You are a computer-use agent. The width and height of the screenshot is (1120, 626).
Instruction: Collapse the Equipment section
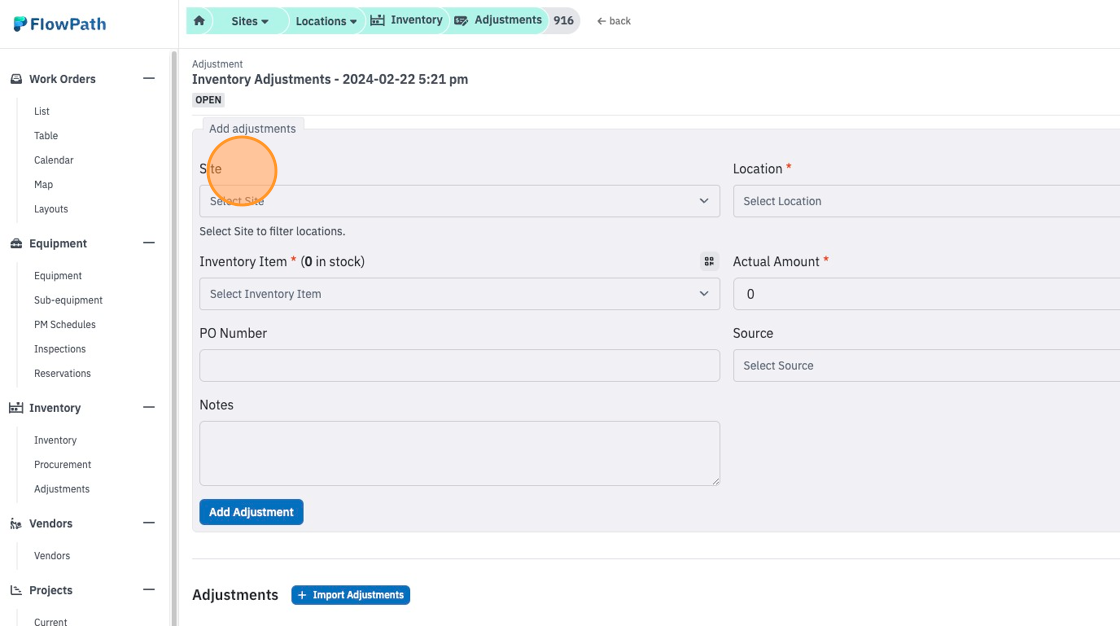149,243
